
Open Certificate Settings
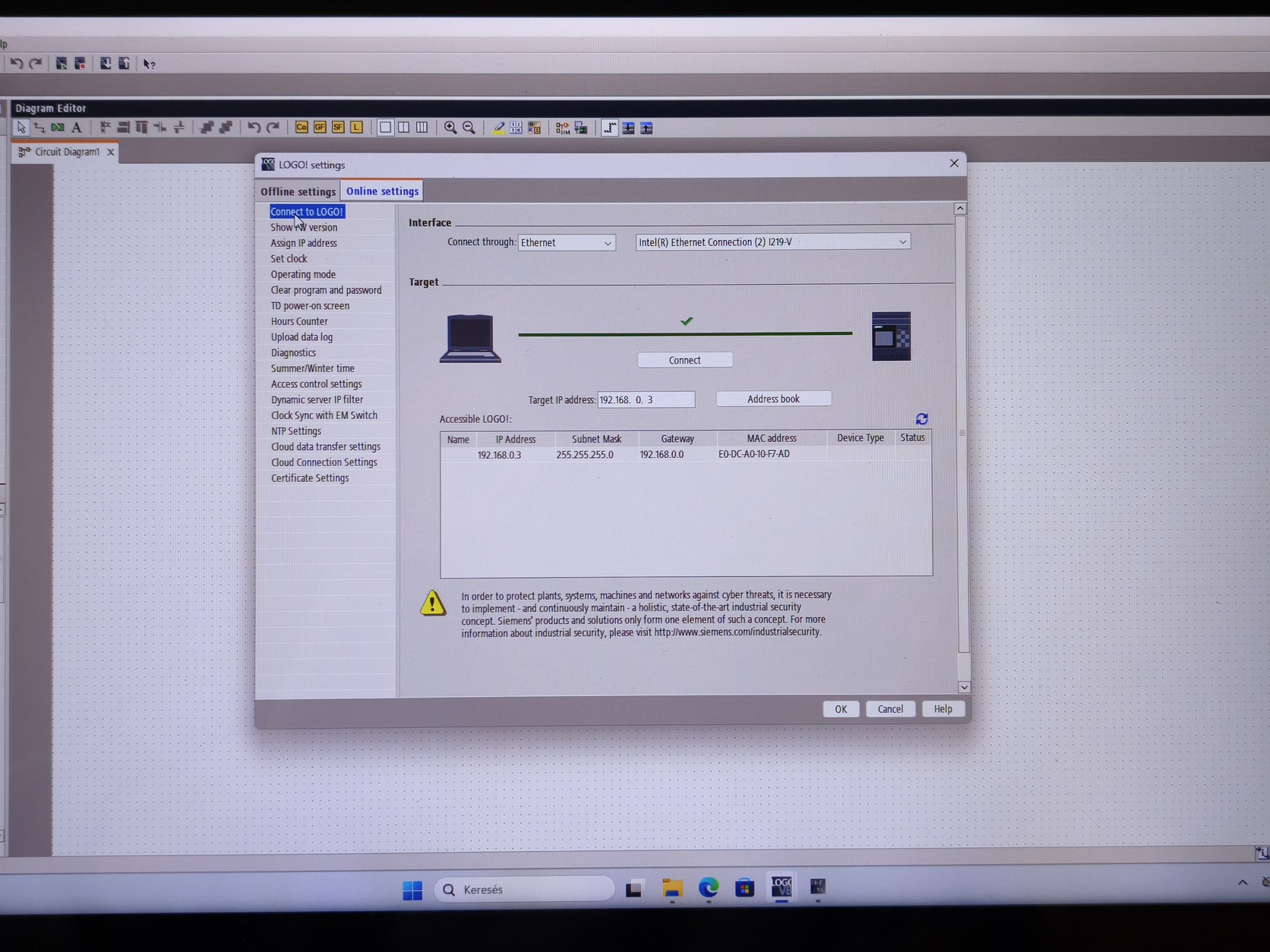[310, 478]
